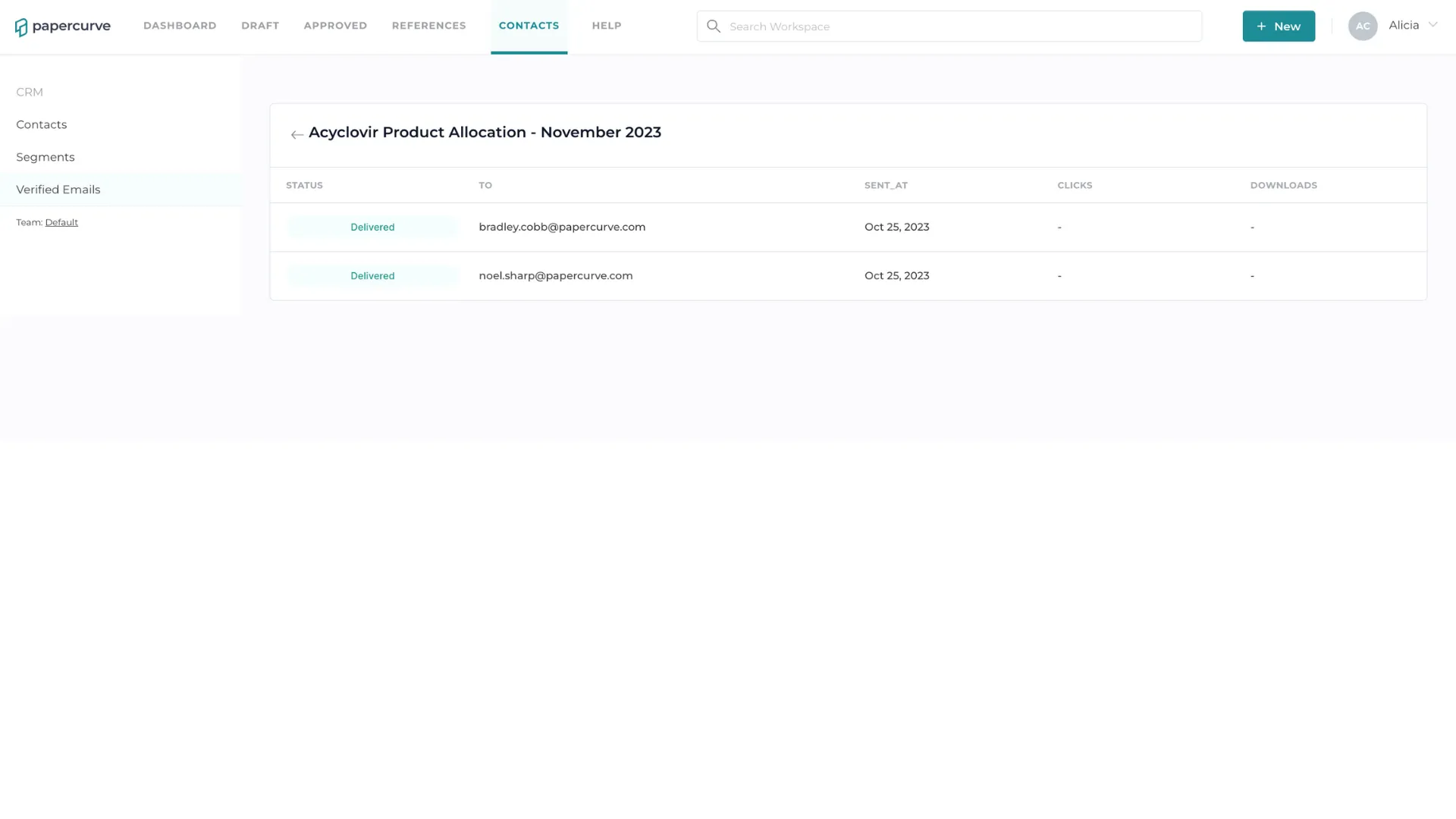Switch to the Draft tab
The height and width of the screenshot is (819, 1456).
click(260, 26)
